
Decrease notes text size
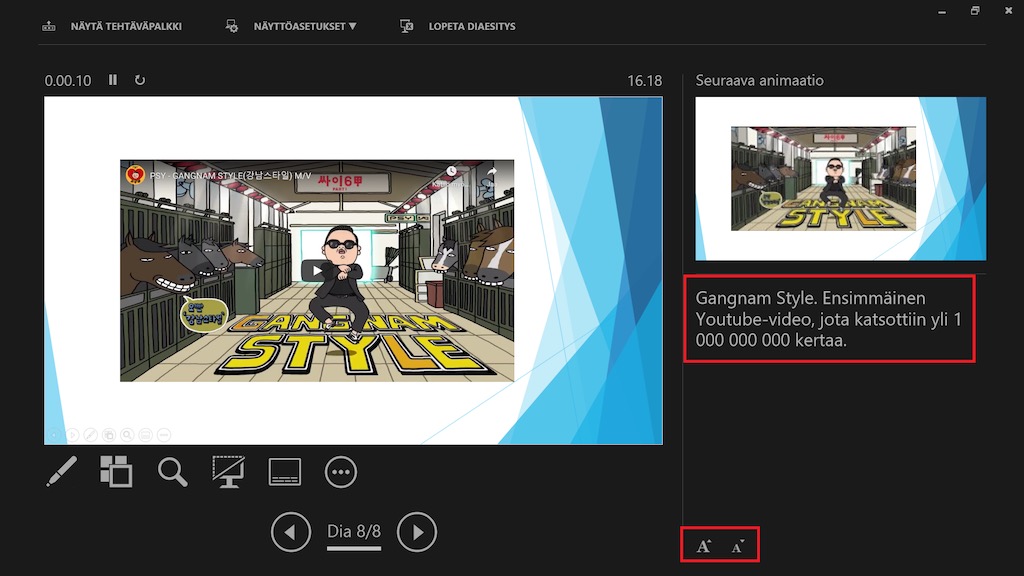[738, 546]
